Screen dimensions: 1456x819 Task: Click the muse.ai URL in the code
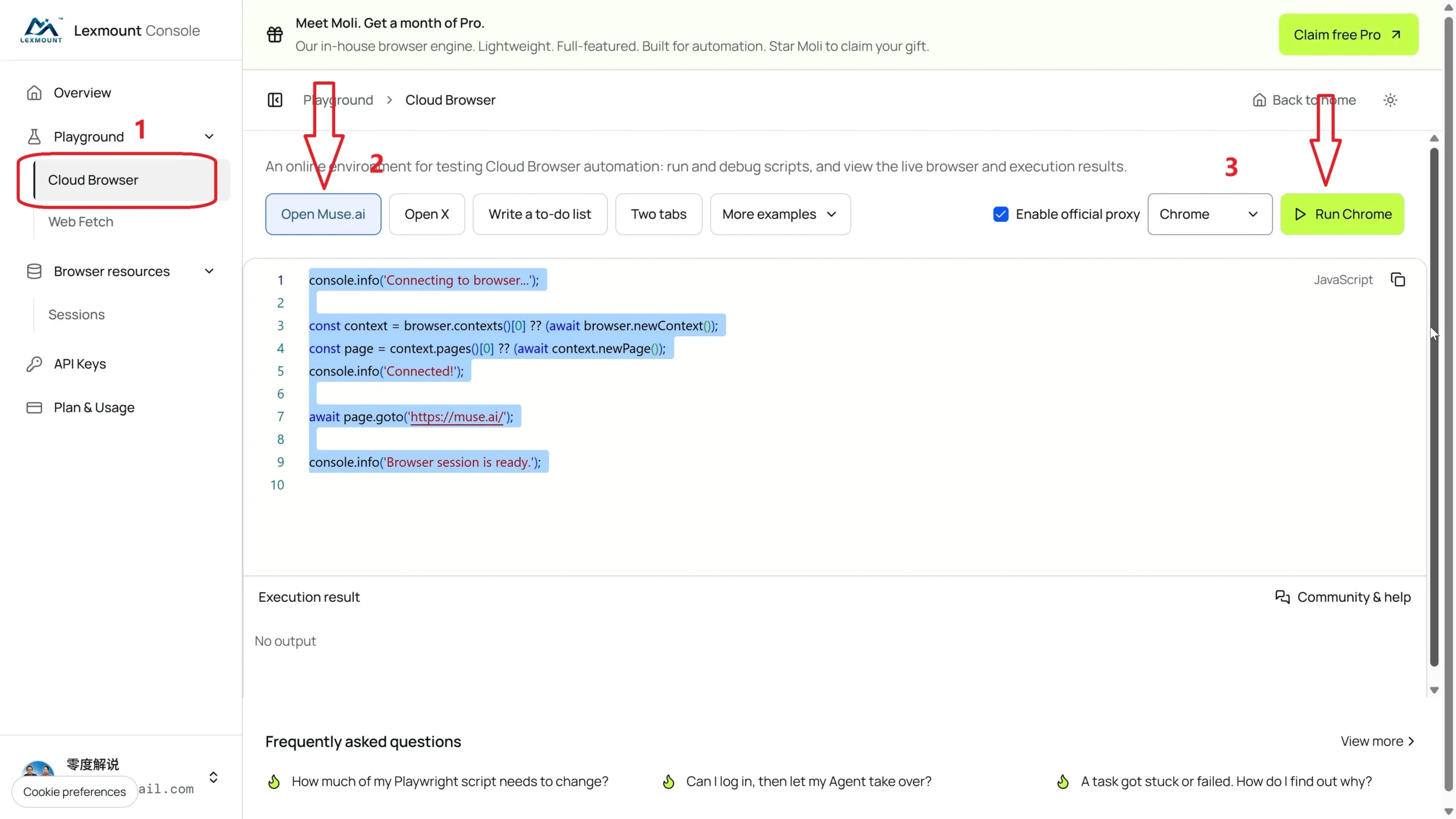[x=457, y=417]
